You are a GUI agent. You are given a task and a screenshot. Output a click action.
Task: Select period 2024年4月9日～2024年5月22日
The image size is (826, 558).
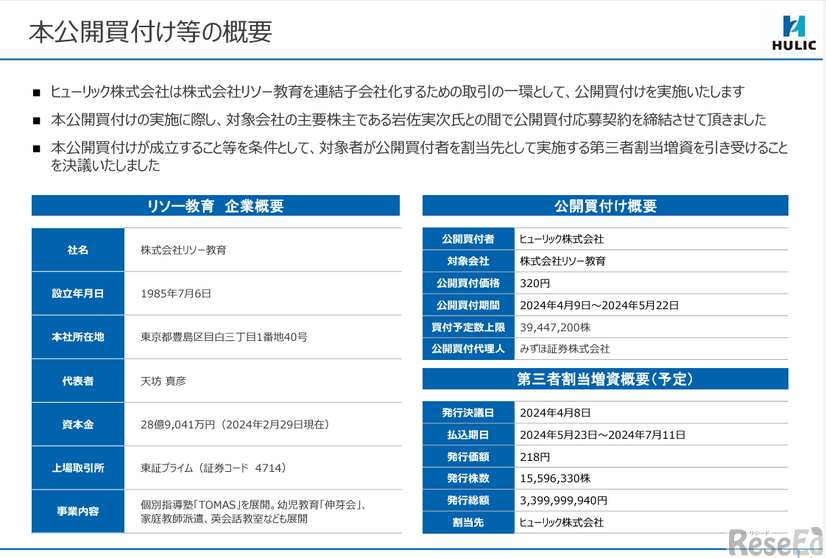click(599, 306)
